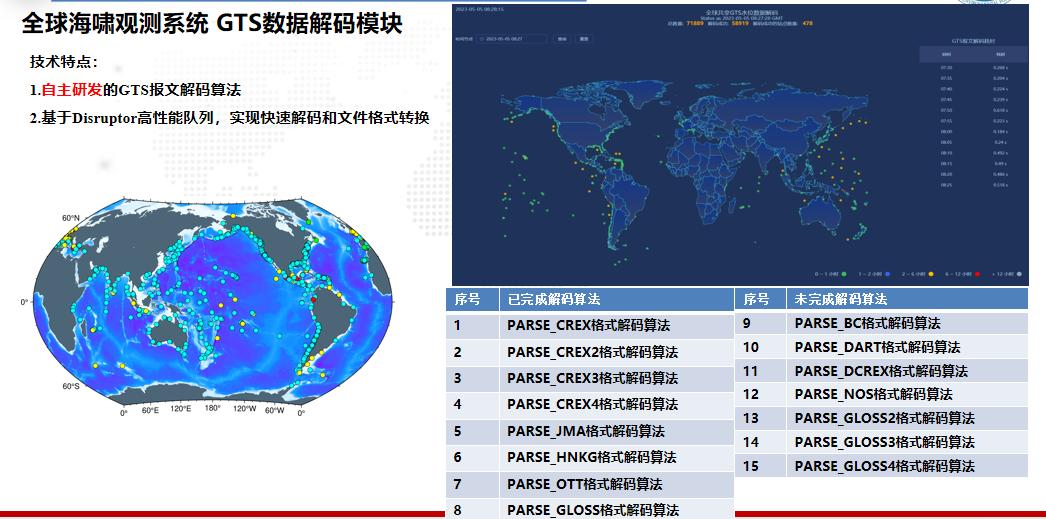The width and height of the screenshot is (1046, 519).
Task: Click the slide title 全球海啸观测系统 GTS数据解码模块
Action: coord(212,24)
